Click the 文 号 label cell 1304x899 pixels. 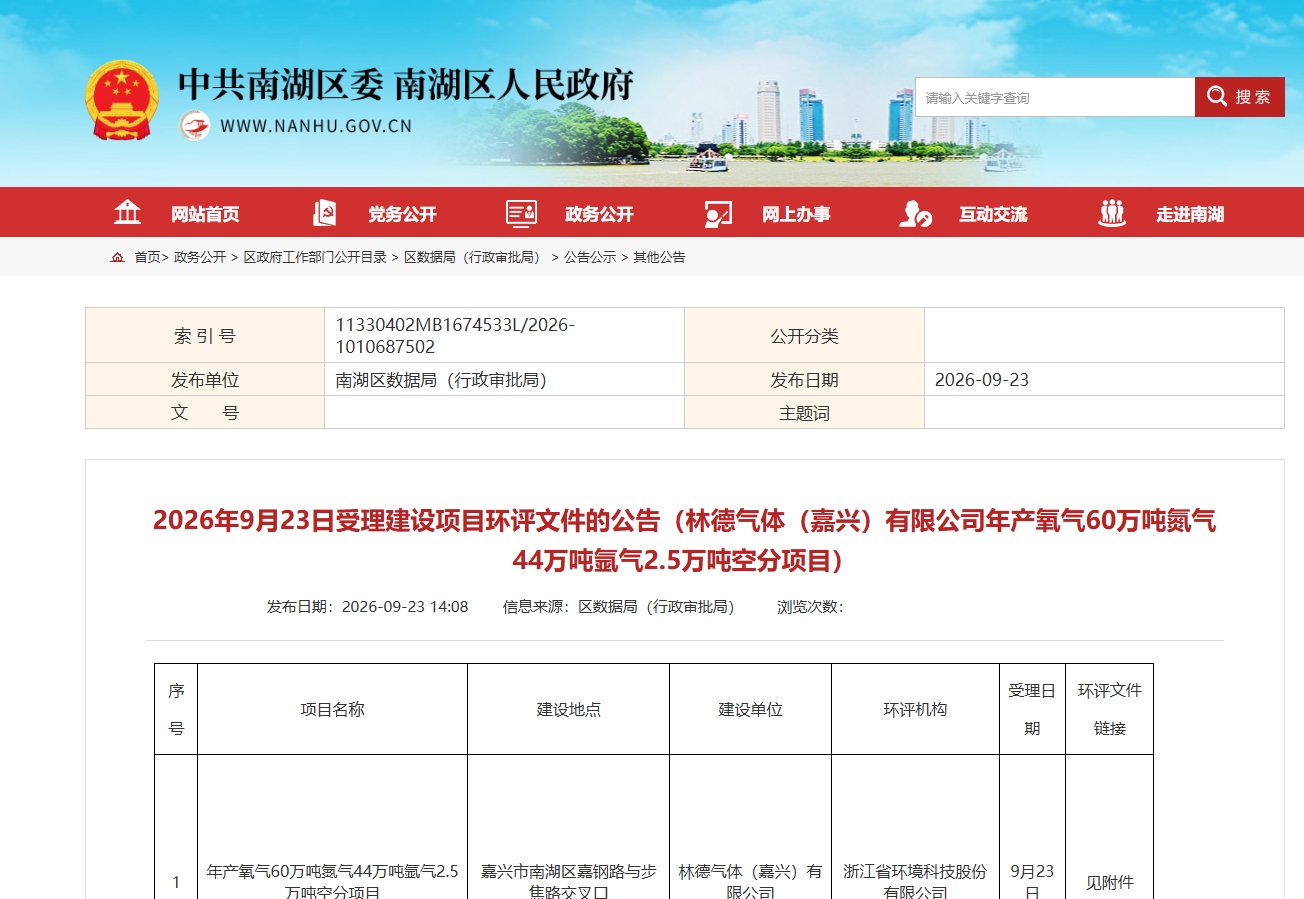(205, 413)
